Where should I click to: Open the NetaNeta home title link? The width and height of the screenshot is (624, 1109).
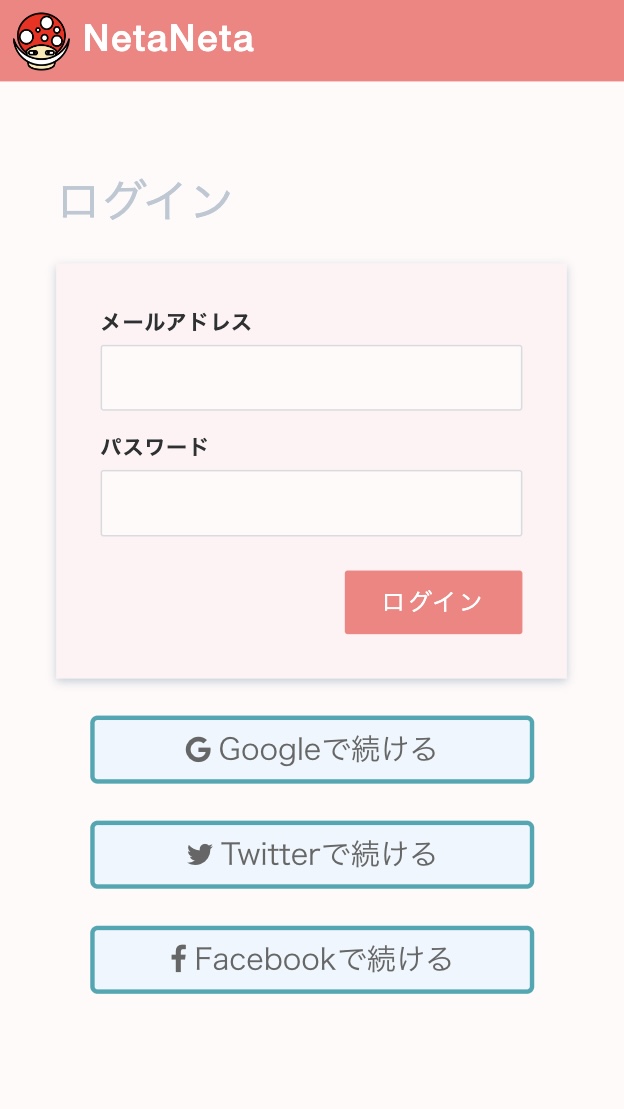[168, 39]
